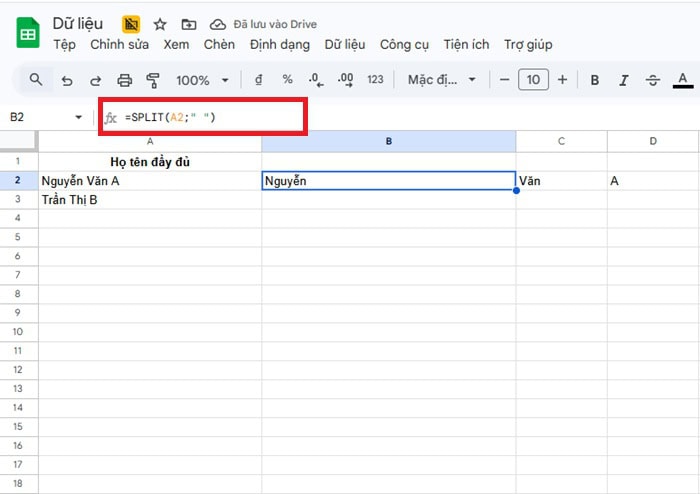Open the text color picker
The image size is (700, 494).
tap(683, 80)
